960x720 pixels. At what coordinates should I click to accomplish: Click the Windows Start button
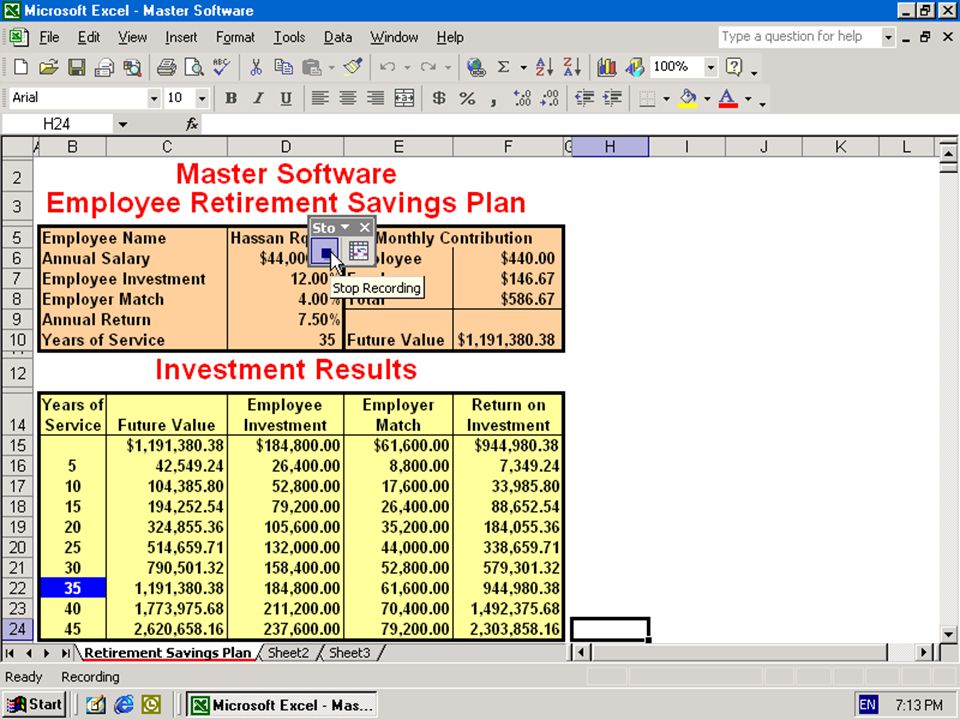tap(34, 705)
